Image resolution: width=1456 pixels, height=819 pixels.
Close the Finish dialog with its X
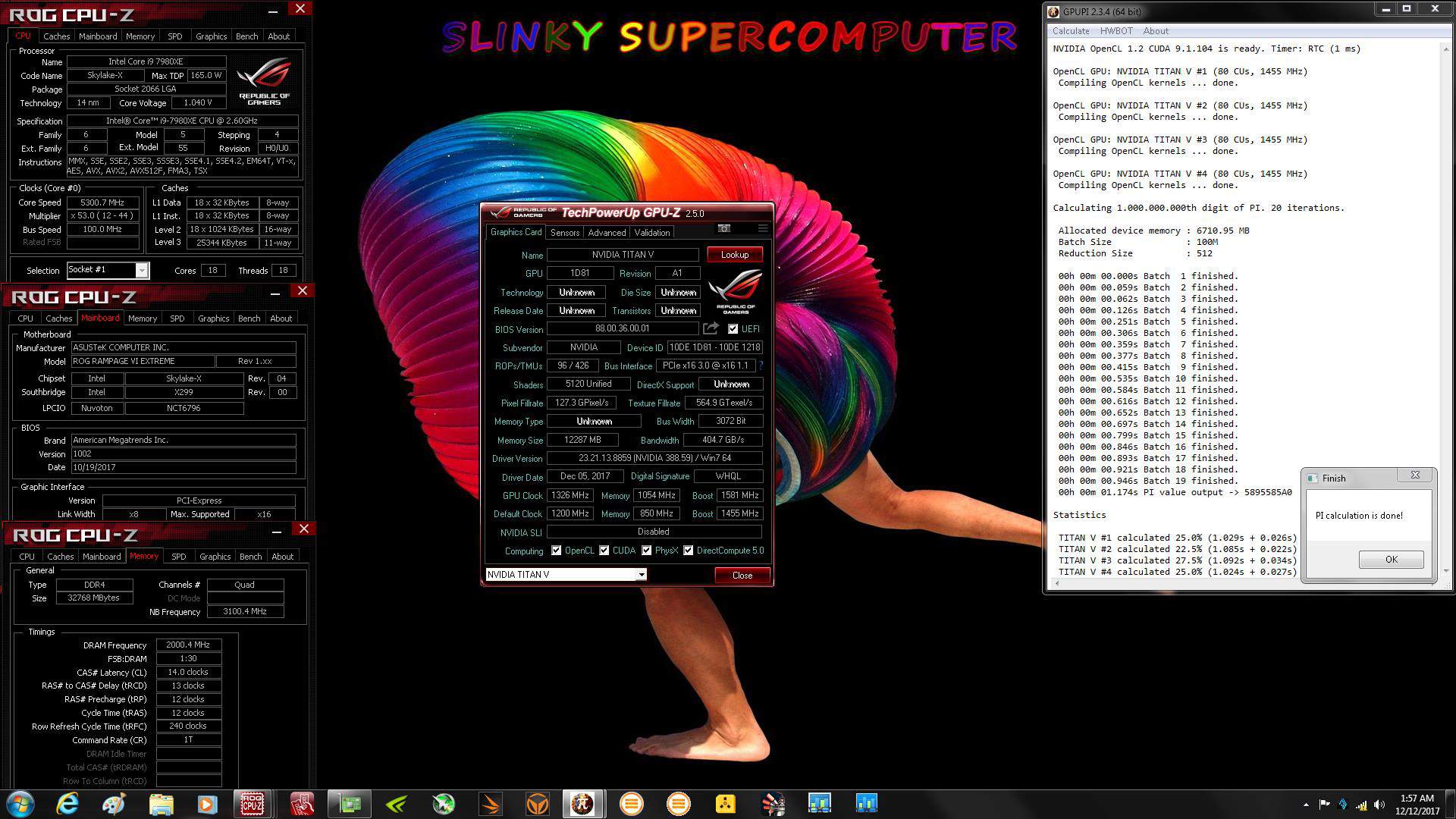(x=1415, y=475)
